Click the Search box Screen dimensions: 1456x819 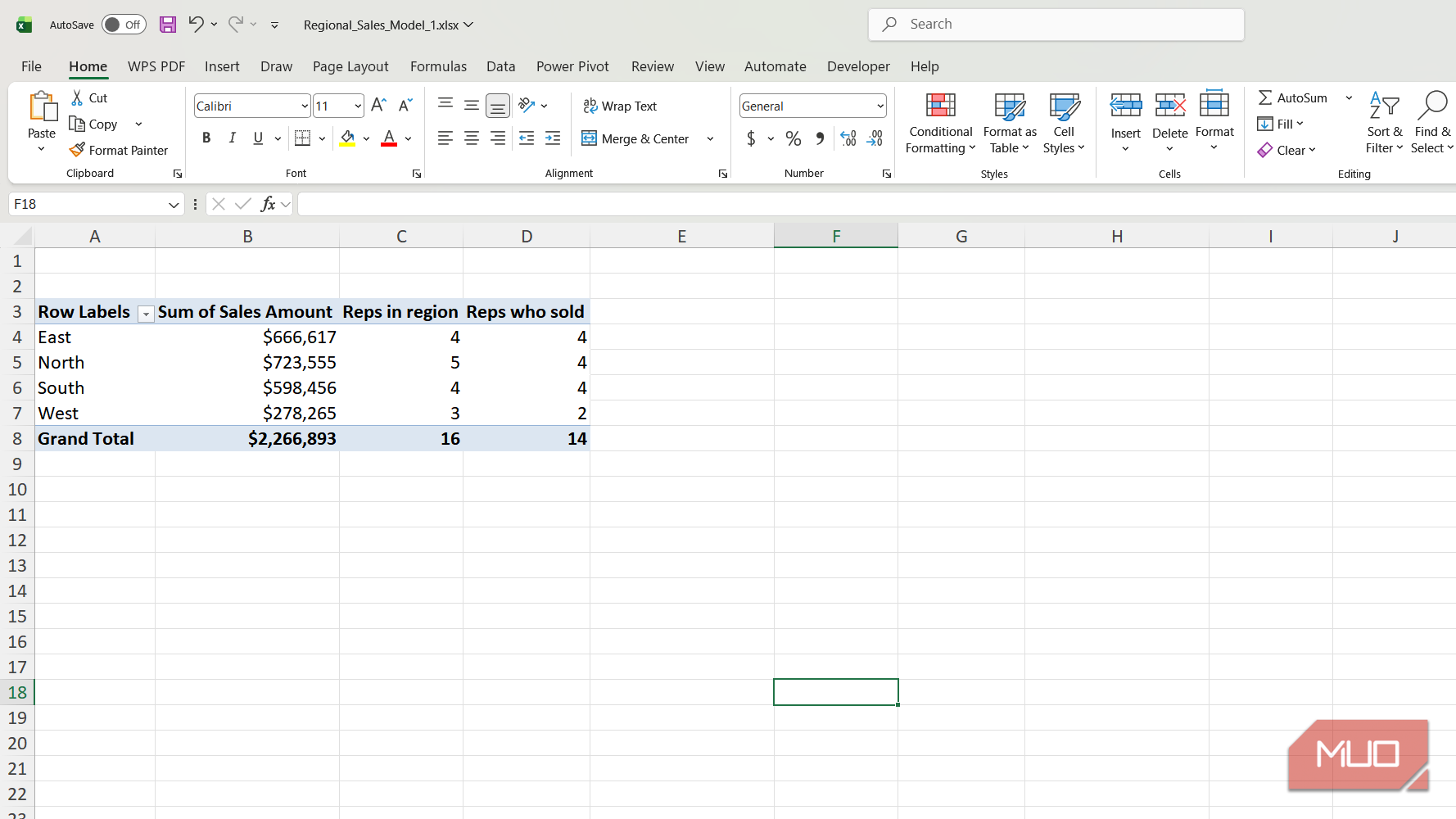coord(1056,25)
